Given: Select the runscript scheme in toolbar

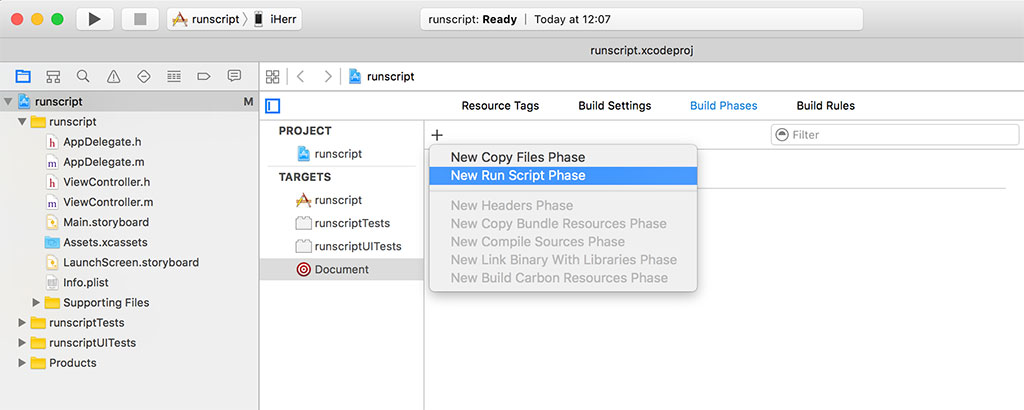Looking at the screenshot, I should (x=206, y=20).
